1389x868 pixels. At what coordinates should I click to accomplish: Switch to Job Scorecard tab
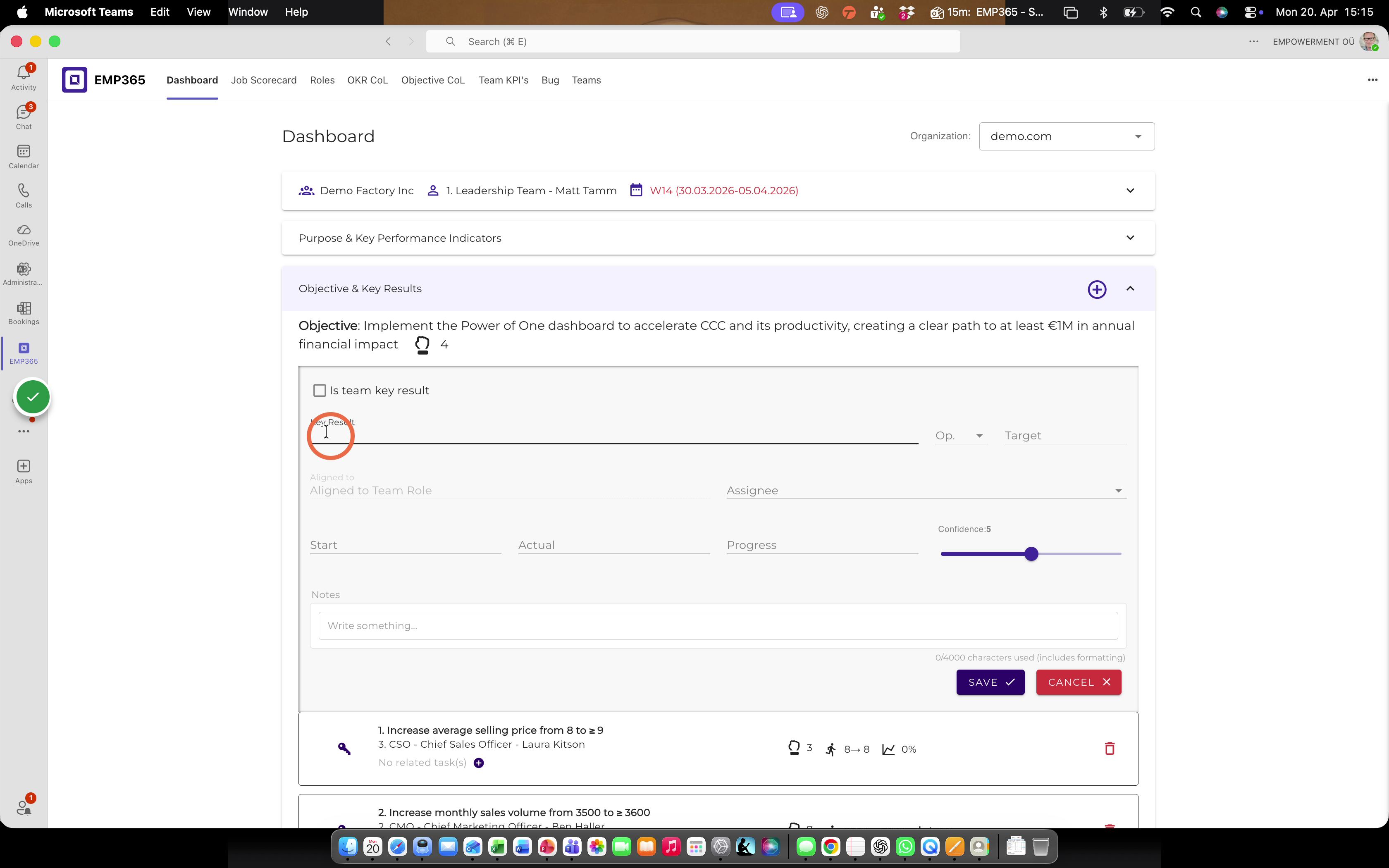[x=263, y=80]
